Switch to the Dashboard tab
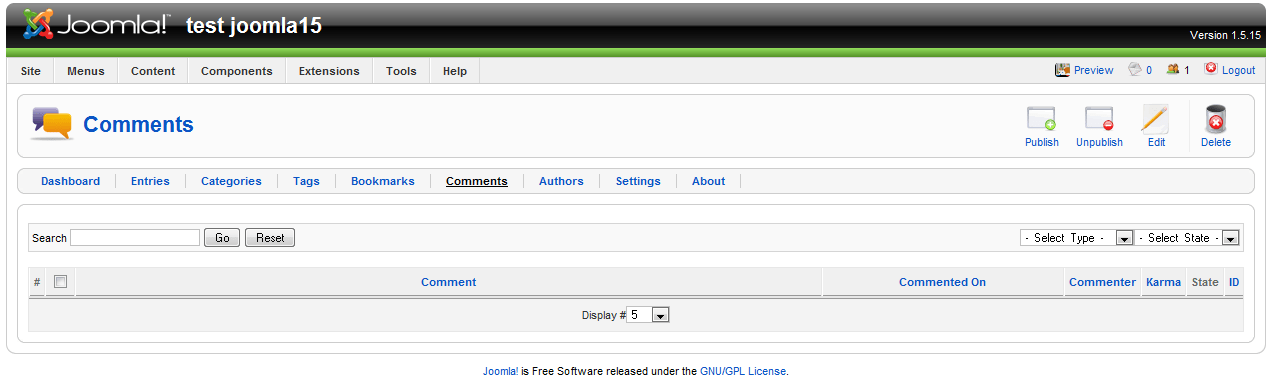Image resolution: width=1272 pixels, height=385 pixels. point(70,181)
